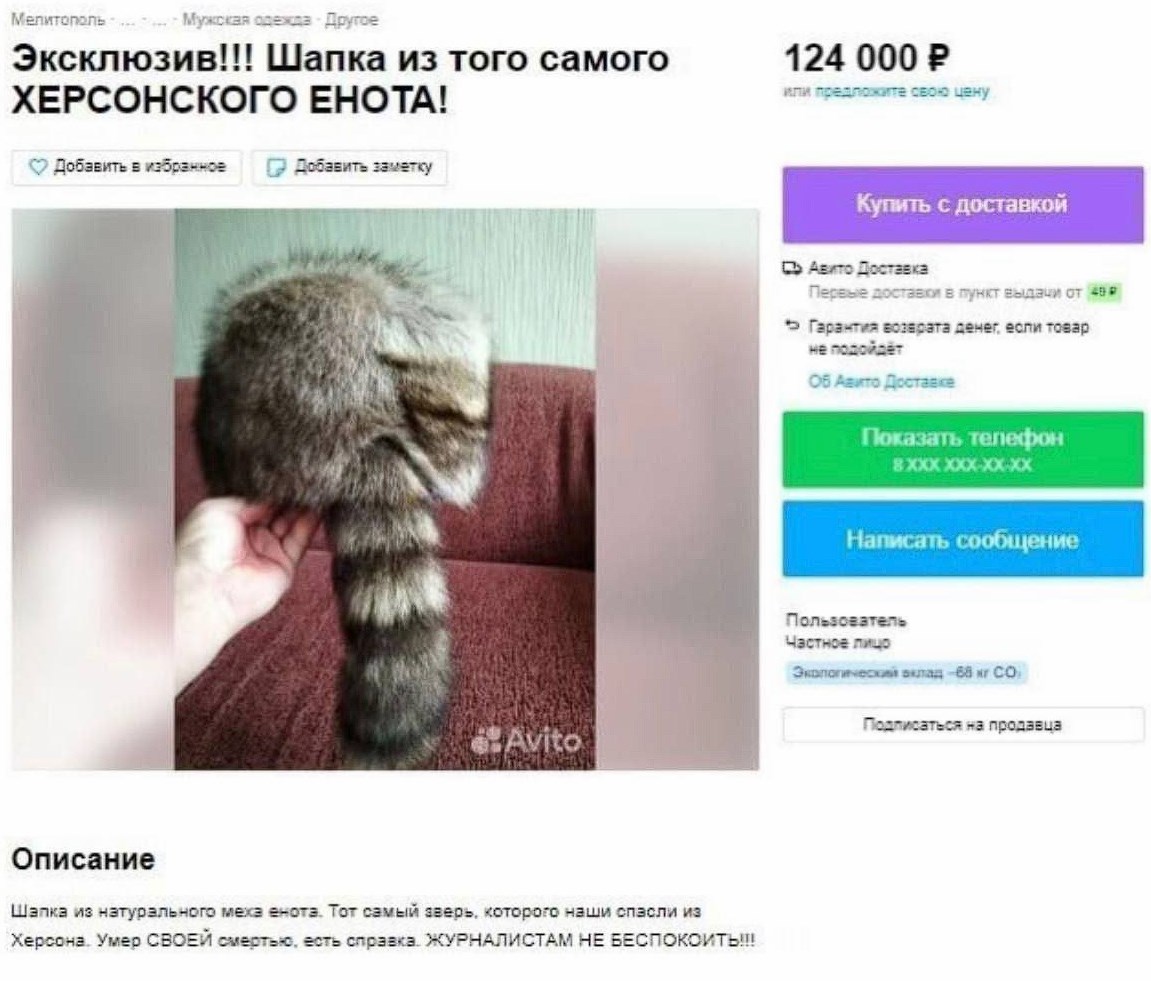Go to the Мужская одежда breadcrumb category
The height and width of the screenshot is (981, 1151).
(x=246, y=20)
